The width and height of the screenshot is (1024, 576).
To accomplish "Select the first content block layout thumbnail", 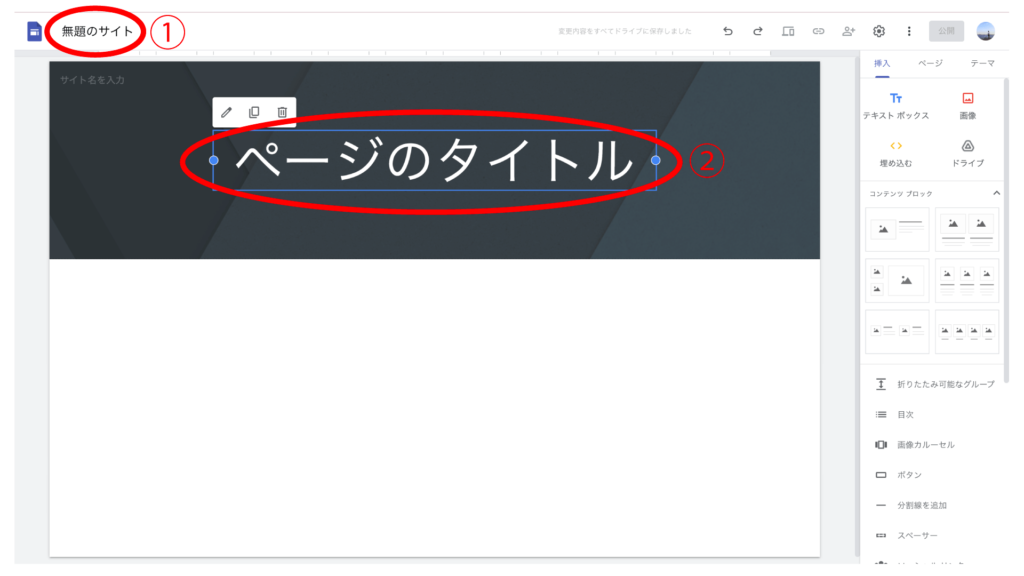I will pos(897,229).
